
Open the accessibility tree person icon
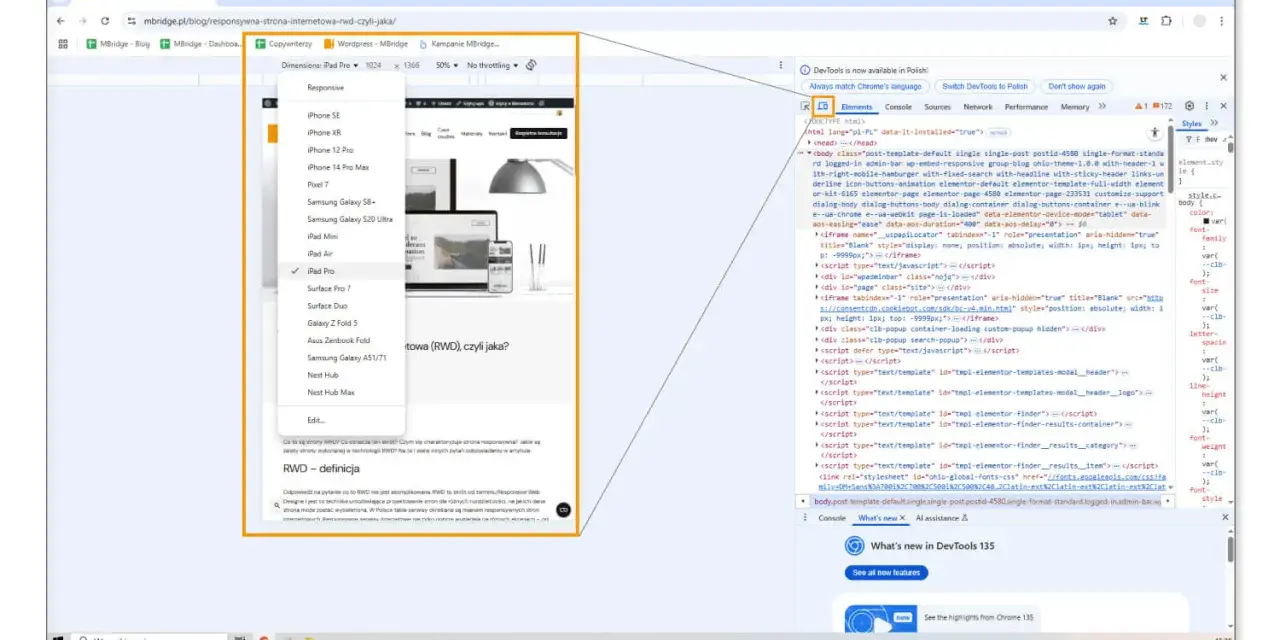click(1154, 132)
